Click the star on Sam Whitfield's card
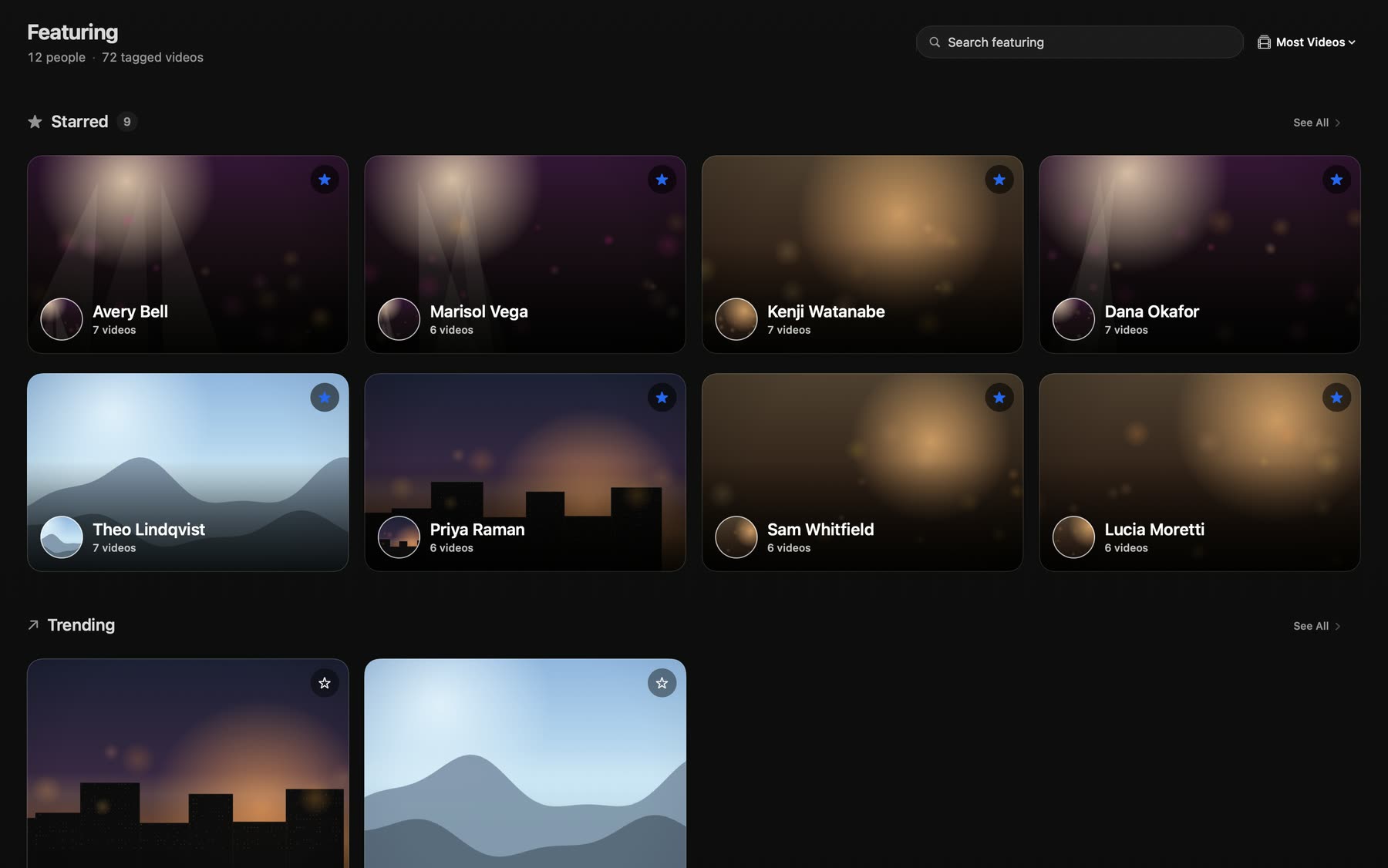Viewport: 1388px width, 868px height. point(999,398)
